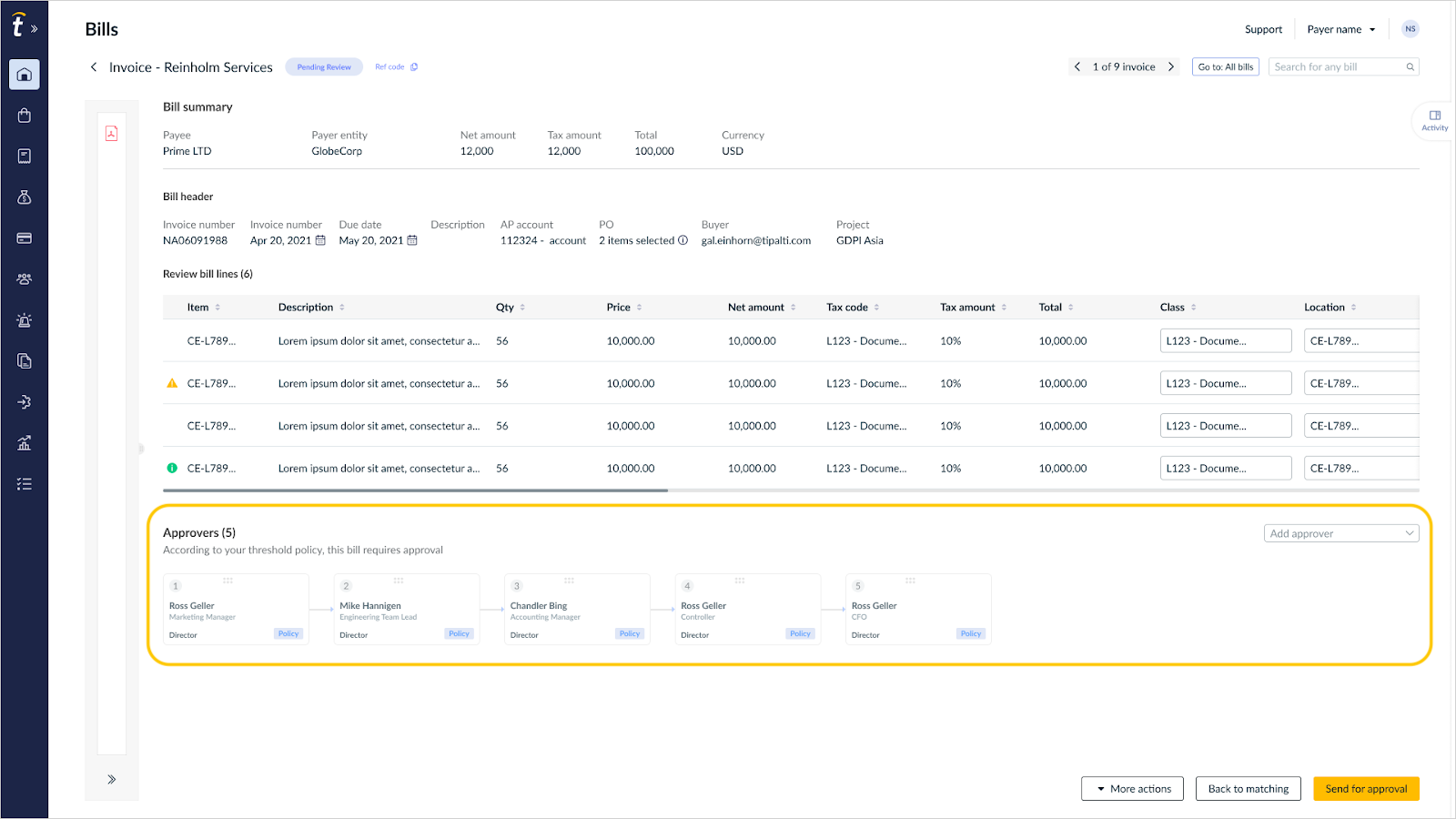The width and height of the screenshot is (1456, 819).
Task: Open the integration arrow sidebar icon
Action: pos(25,402)
